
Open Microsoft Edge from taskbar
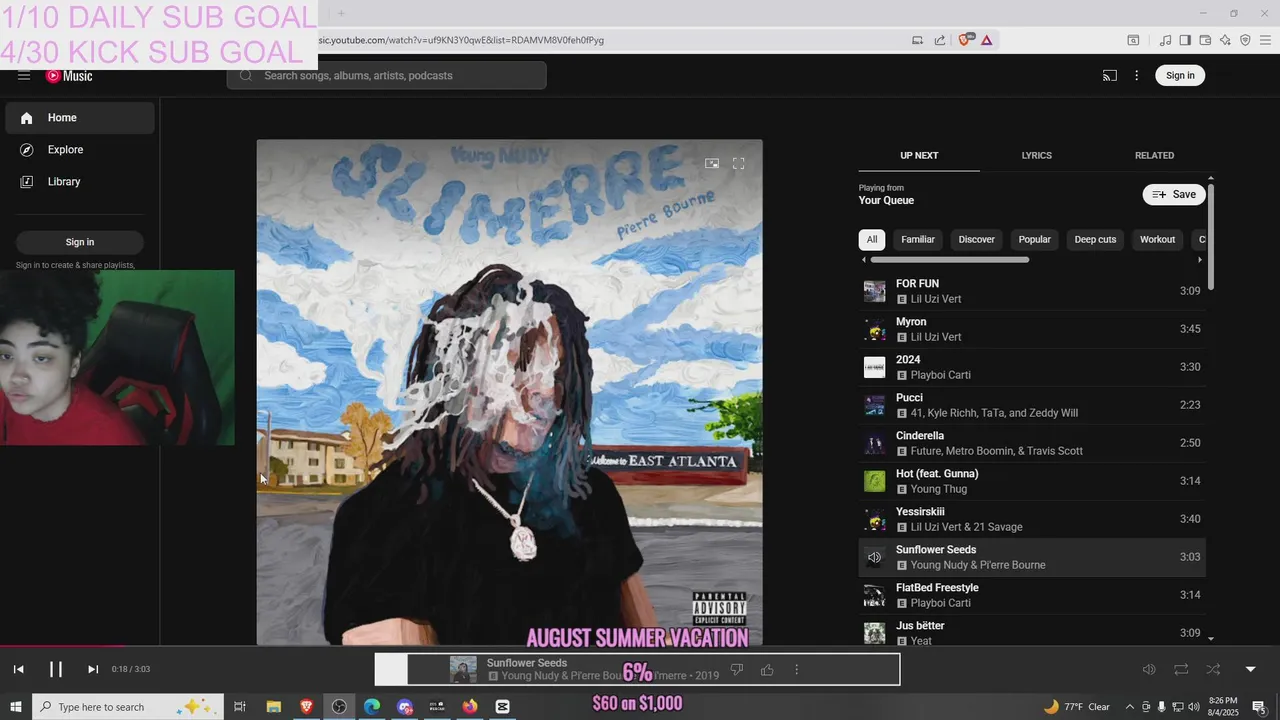point(372,707)
